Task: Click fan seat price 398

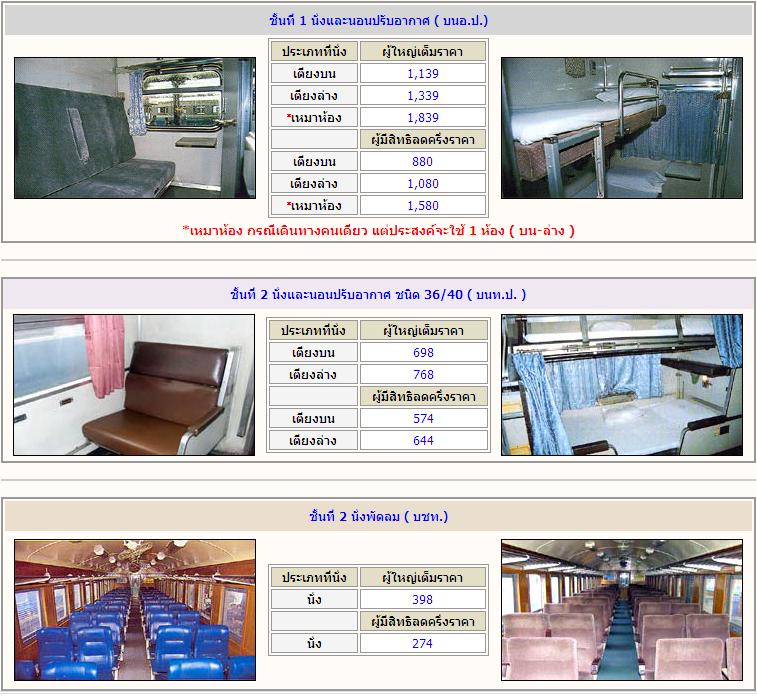Action: [x=423, y=599]
